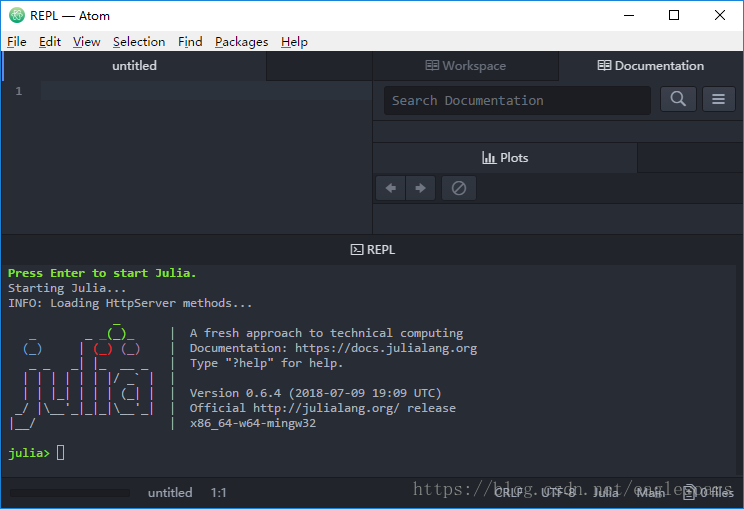
Task: Click 'x86_64-w64-mingw32' text in REPL
Action: pyautogui.click(x=253, y=423)
